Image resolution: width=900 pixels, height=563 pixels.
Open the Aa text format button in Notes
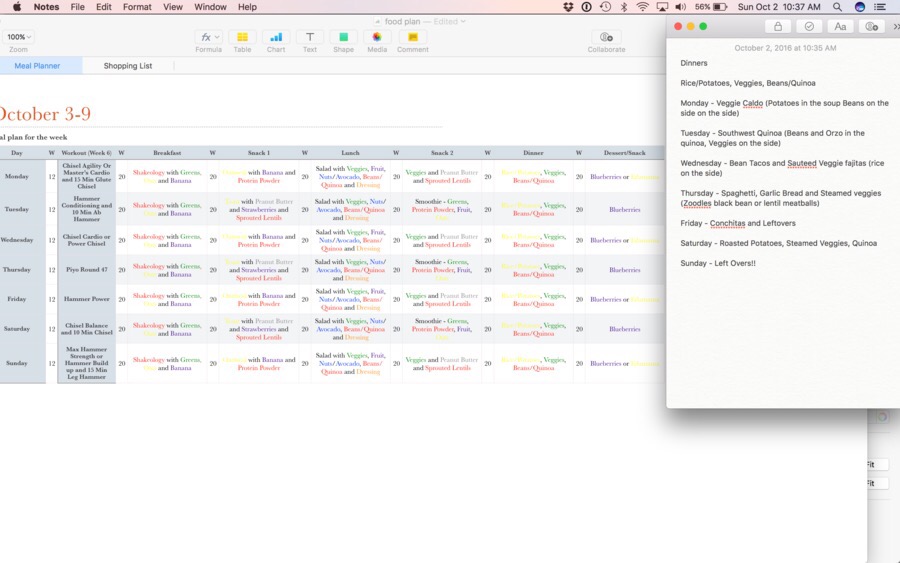click(x=840, y=27)
